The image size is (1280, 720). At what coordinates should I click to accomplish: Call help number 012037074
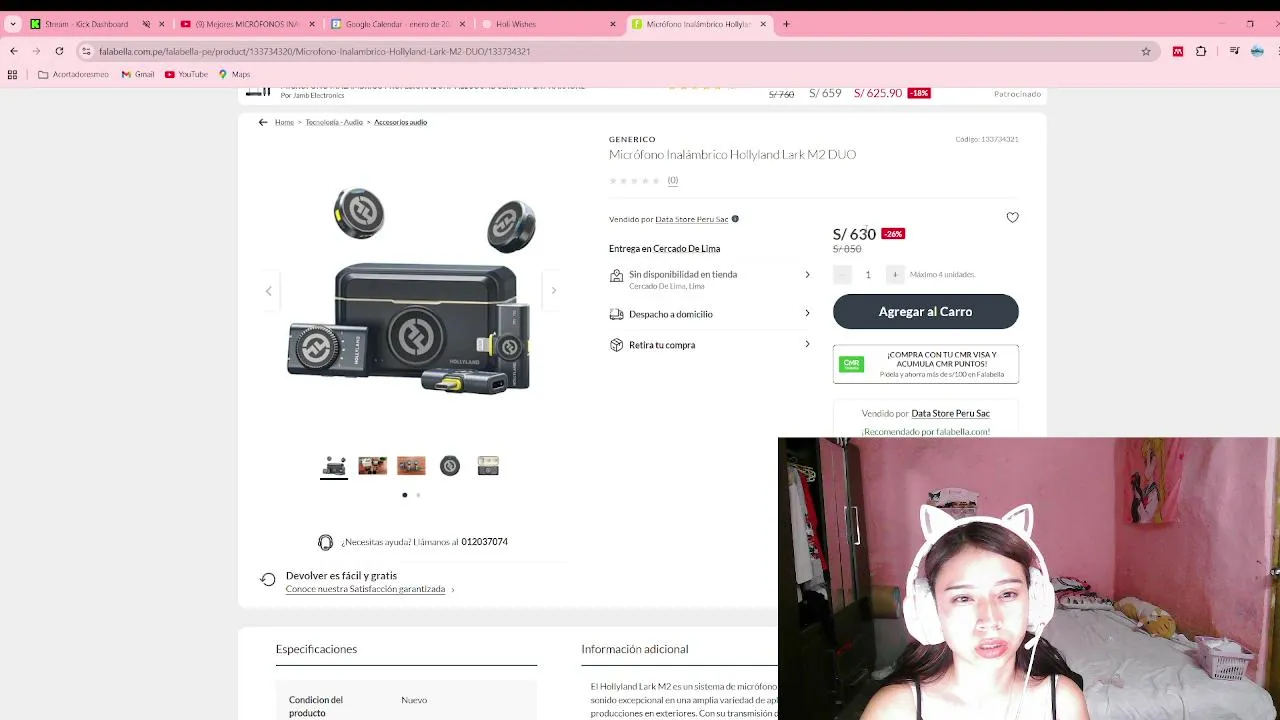click(x=484, y=542)
